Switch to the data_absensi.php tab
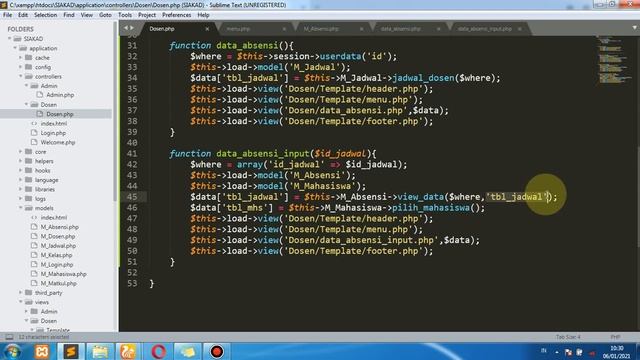The height and width of the screenshot is (360, 640). [400, 29]
